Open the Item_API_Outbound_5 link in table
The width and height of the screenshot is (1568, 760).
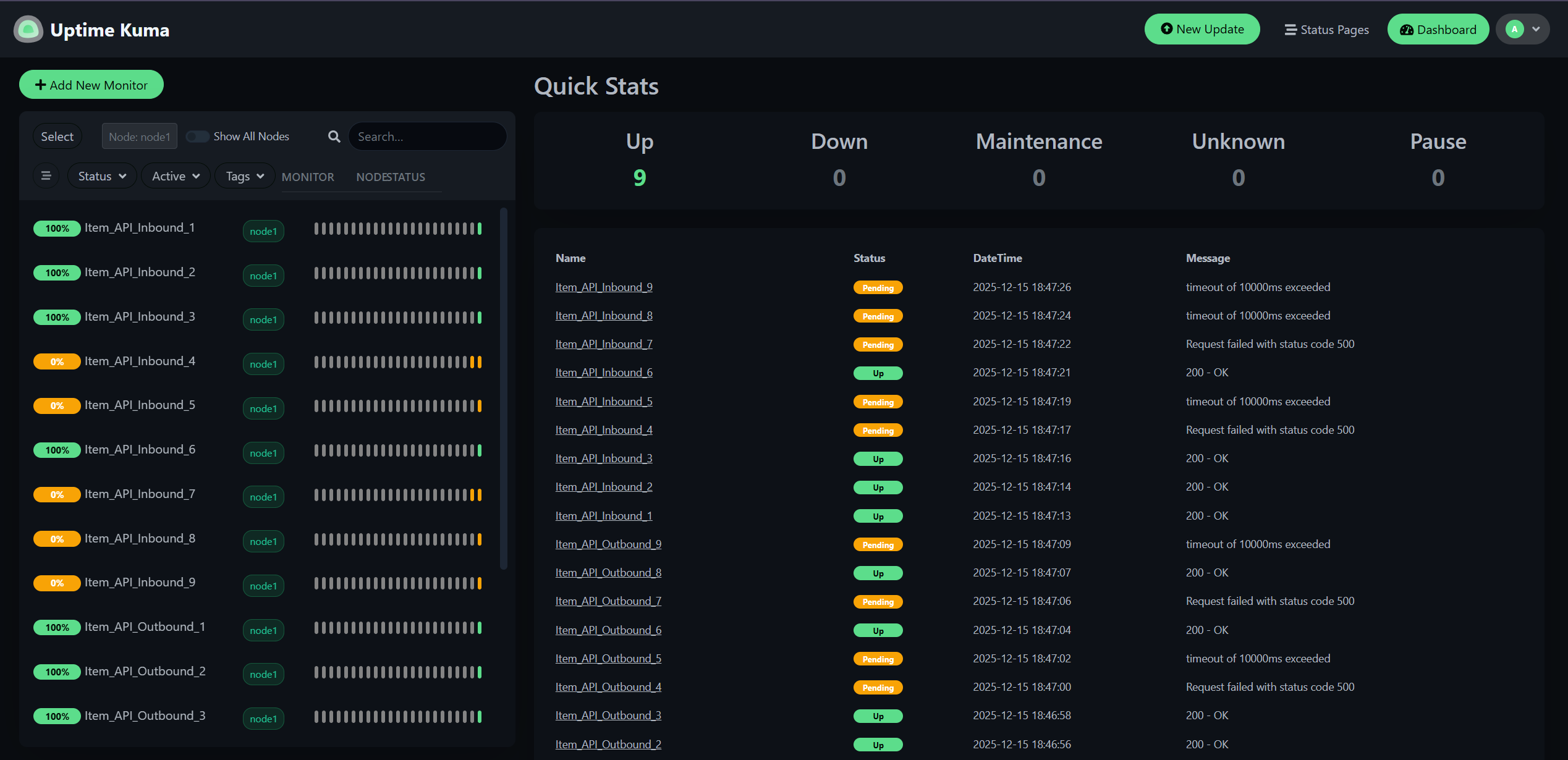(x=608, y=659)
